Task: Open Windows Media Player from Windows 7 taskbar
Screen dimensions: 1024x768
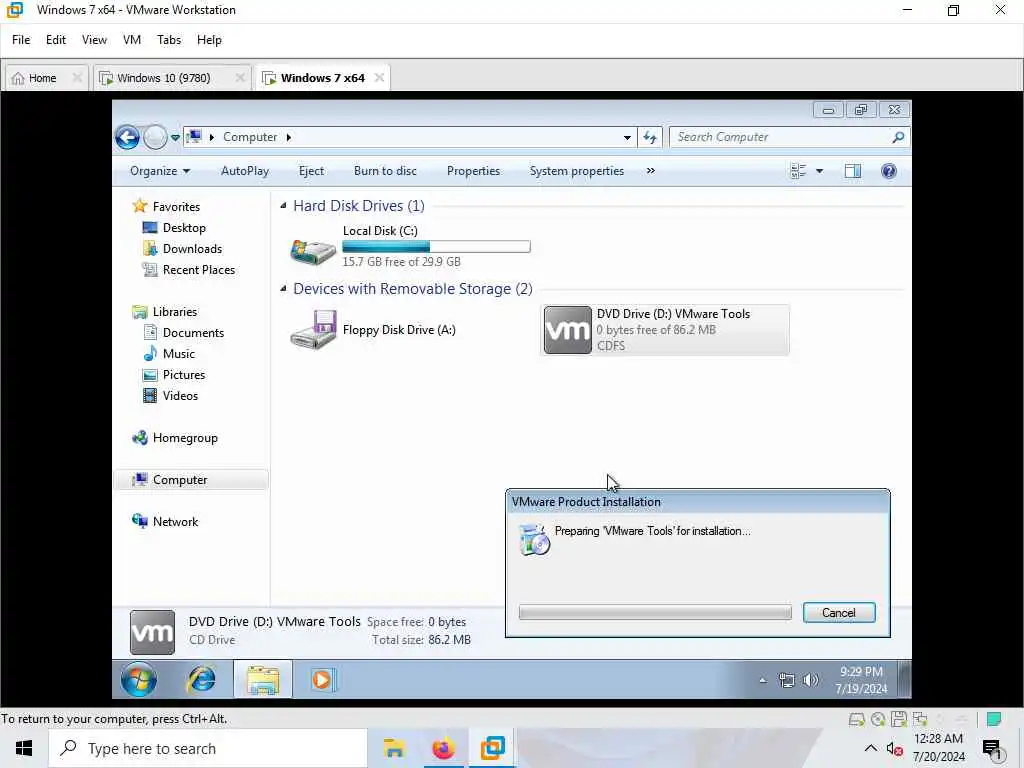Action: pyautogui.click(x=323, y=680)
